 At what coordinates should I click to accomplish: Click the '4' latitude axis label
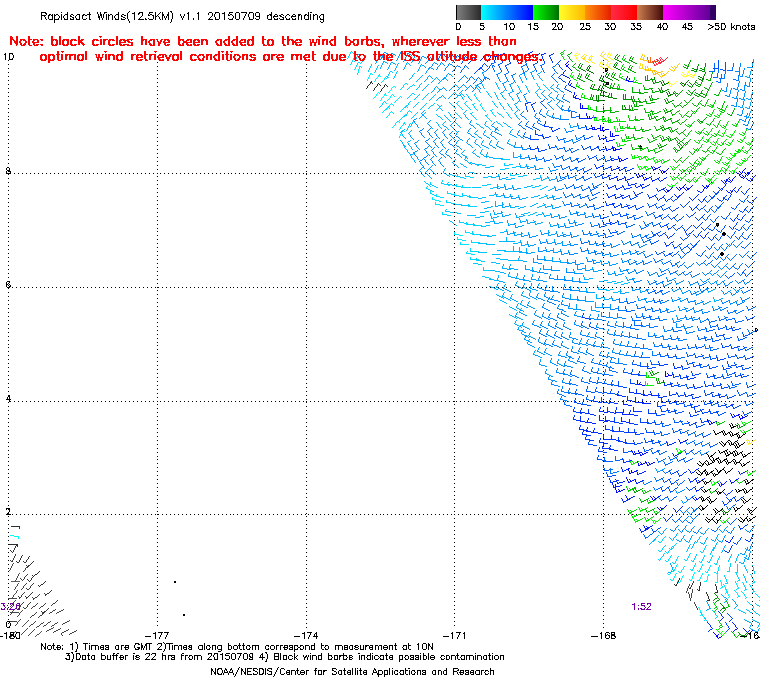coord(8,399)
